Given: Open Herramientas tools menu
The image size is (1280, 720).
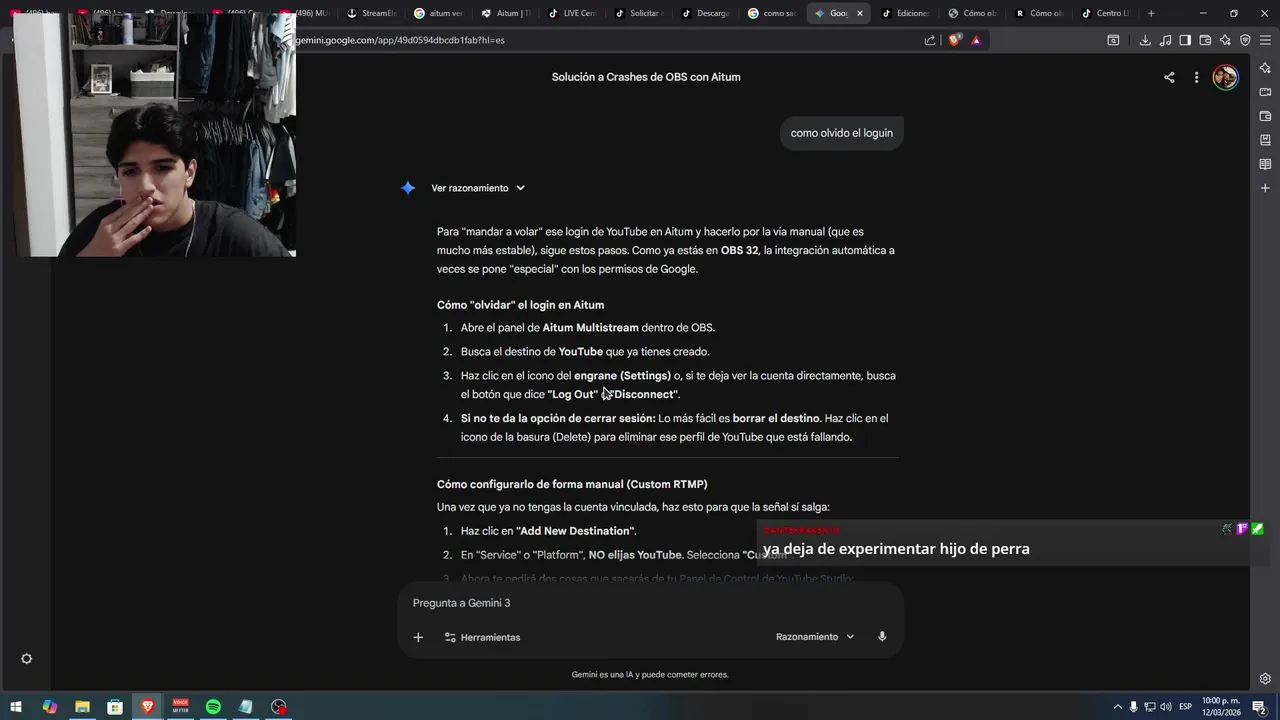Looking at the screenshot, I should point(482,637).
